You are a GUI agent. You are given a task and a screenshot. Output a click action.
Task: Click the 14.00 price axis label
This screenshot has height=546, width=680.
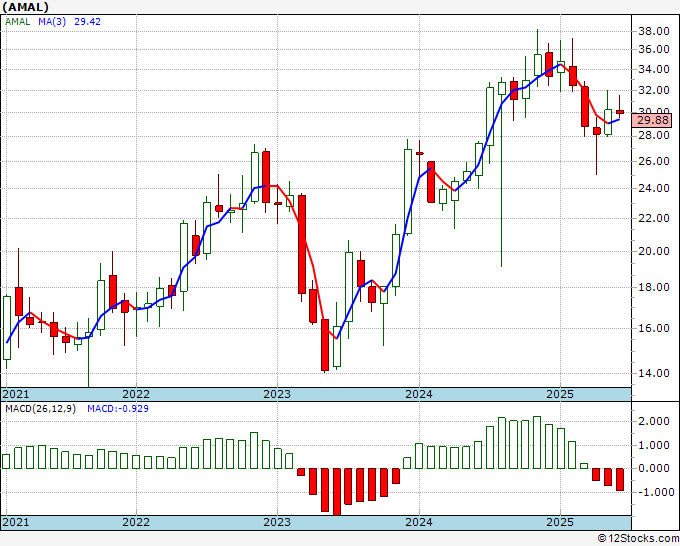pyautogui.click(x=654, y=373)
